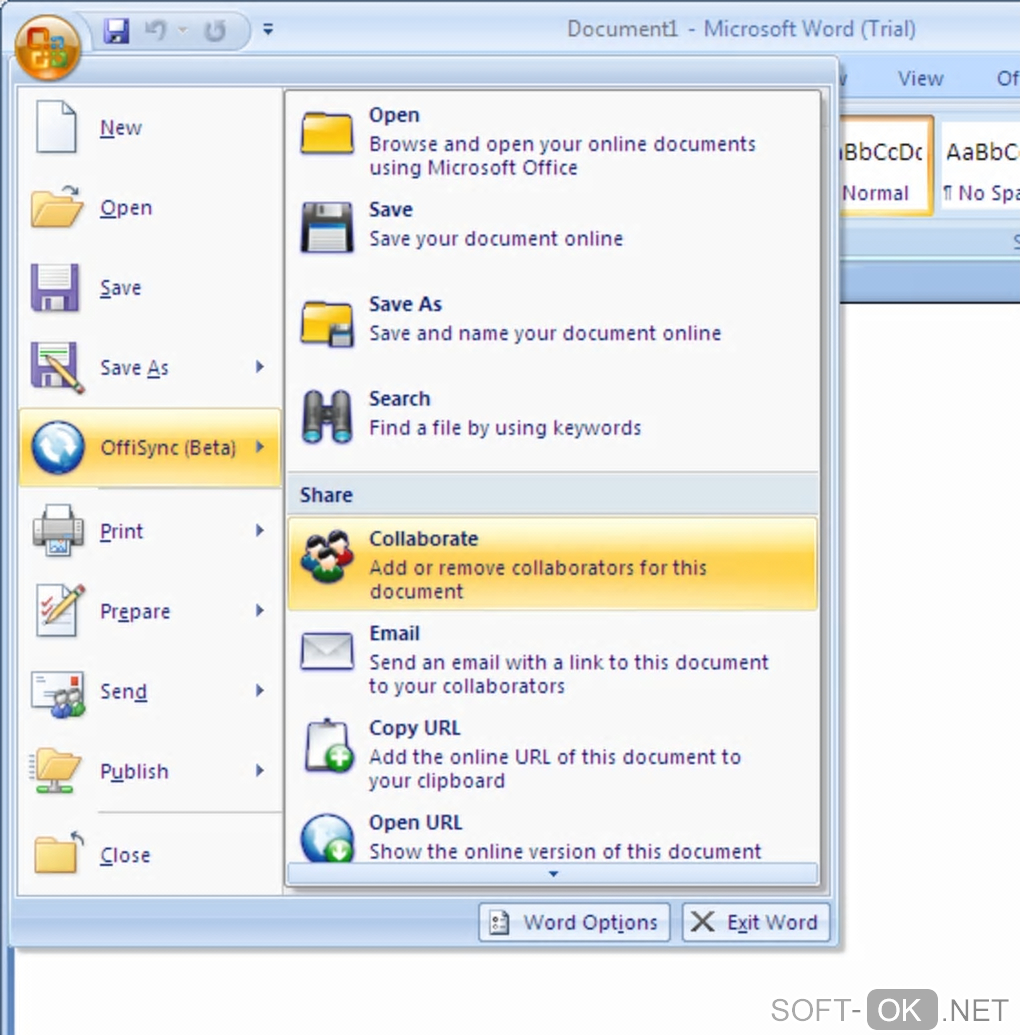Image resolution: width=1020 pixels, height=1035 pixels.
Task: Click the Email envelope icon
Action: pos(327,651)
